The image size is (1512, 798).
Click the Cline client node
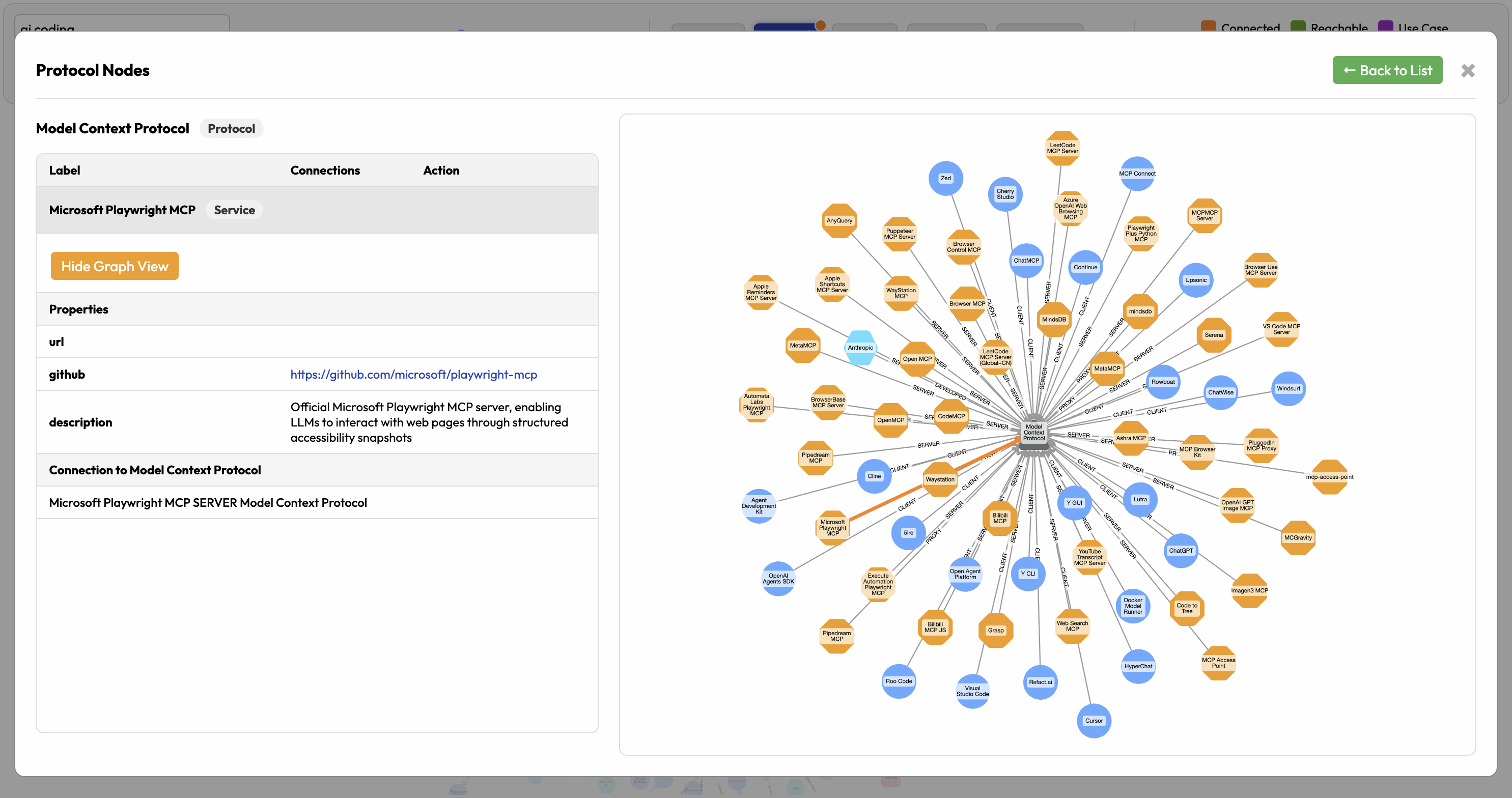[x=874, y=476]
